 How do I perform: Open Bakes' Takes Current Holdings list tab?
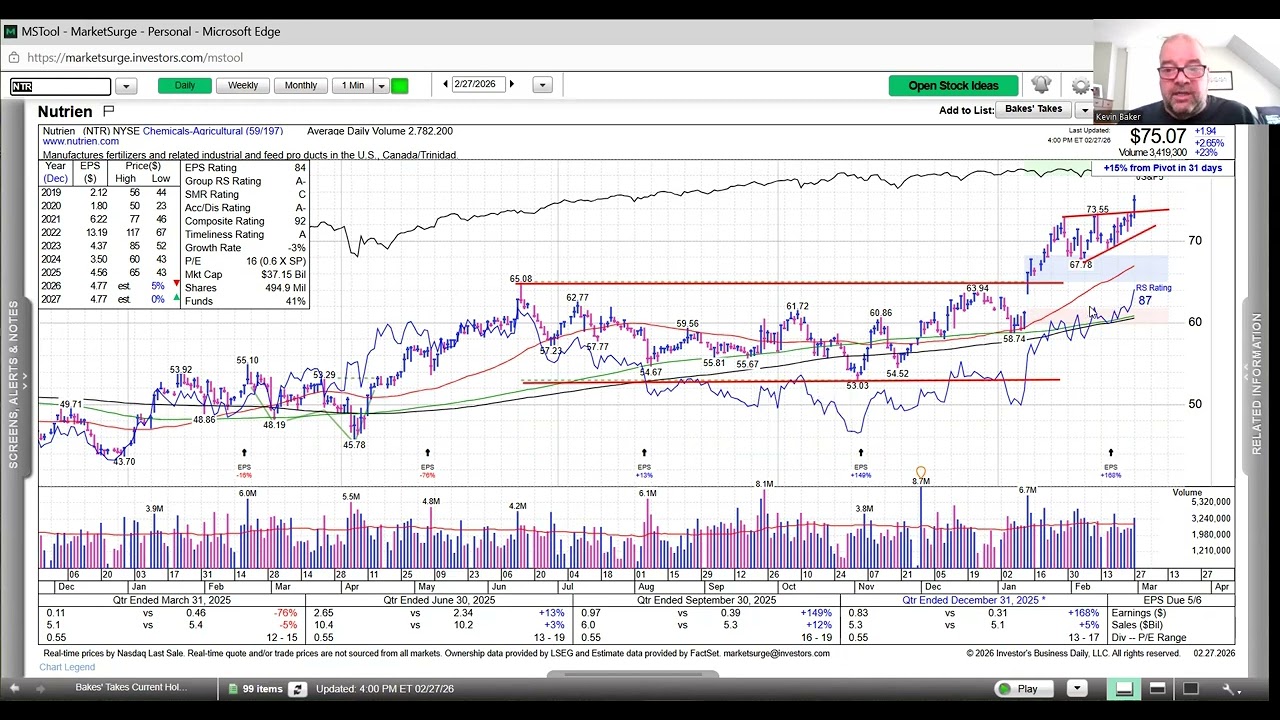[131, 688]
